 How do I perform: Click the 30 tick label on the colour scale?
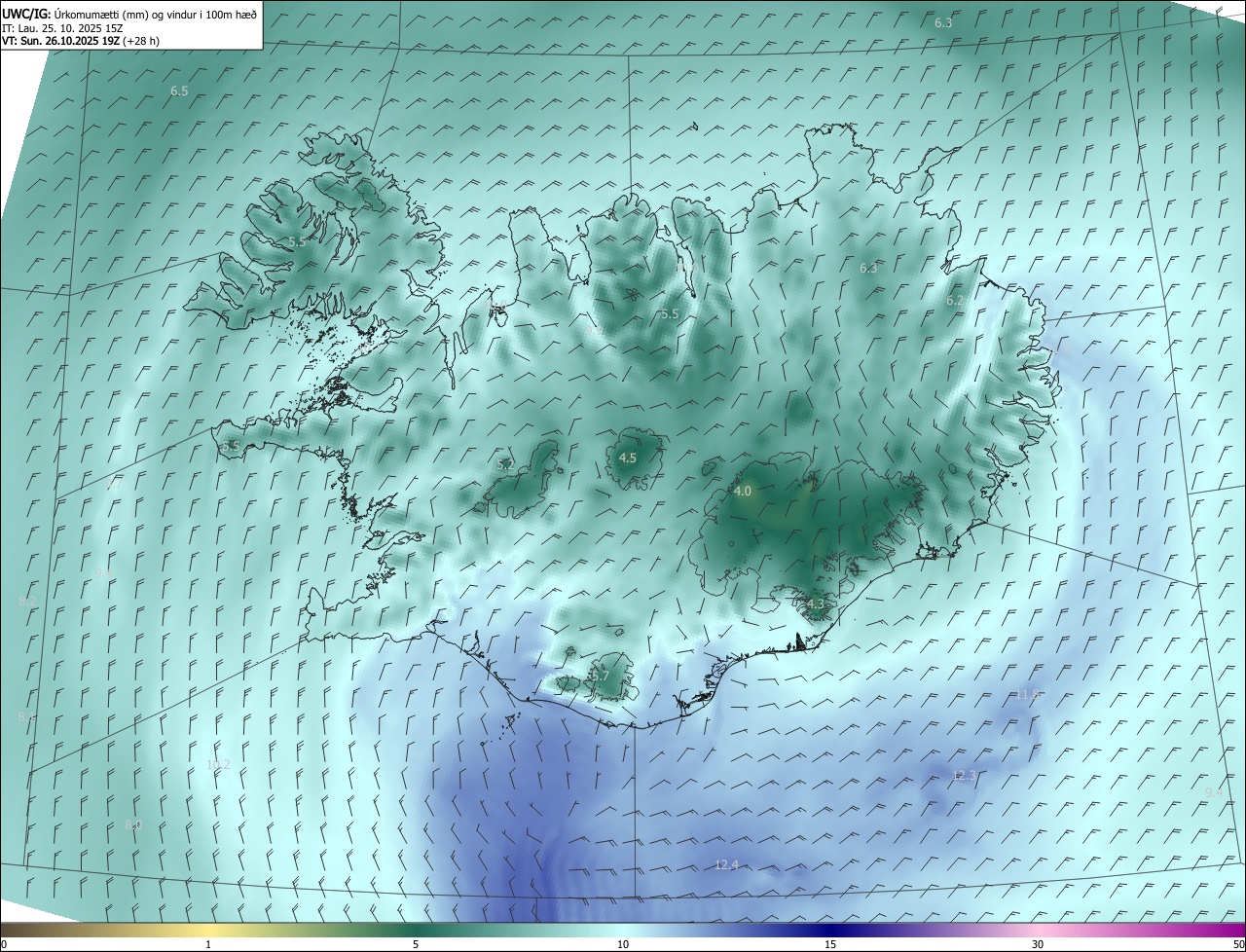point(1038,944)
